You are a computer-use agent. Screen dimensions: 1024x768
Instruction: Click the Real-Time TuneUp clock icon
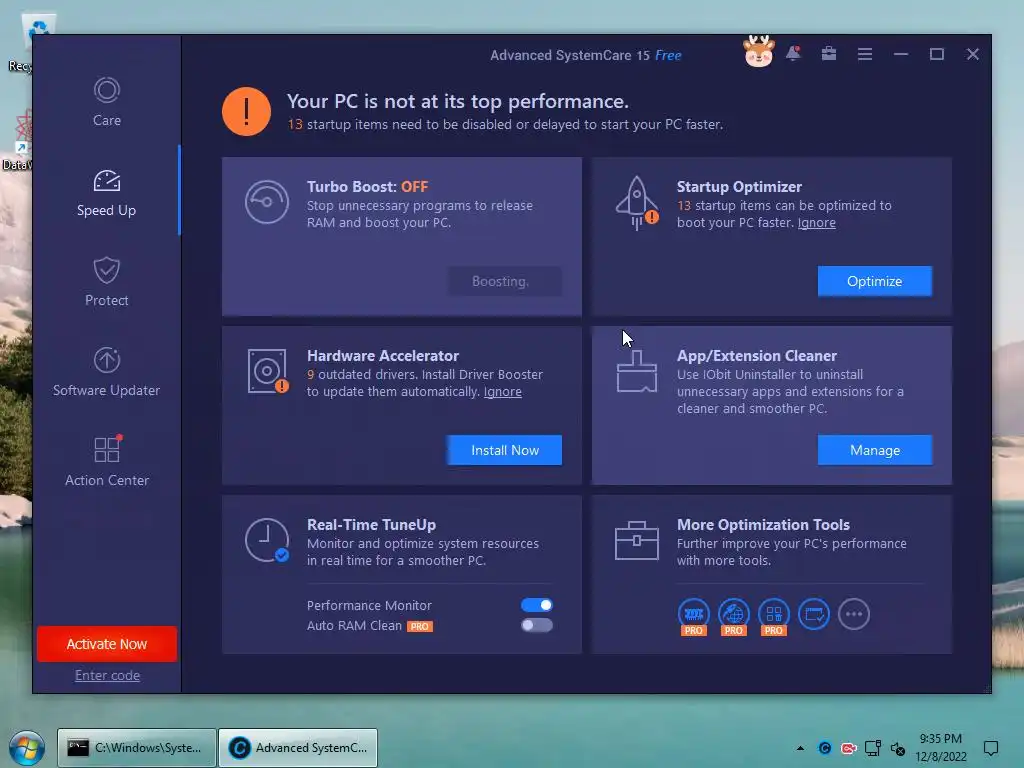[266, 540]
